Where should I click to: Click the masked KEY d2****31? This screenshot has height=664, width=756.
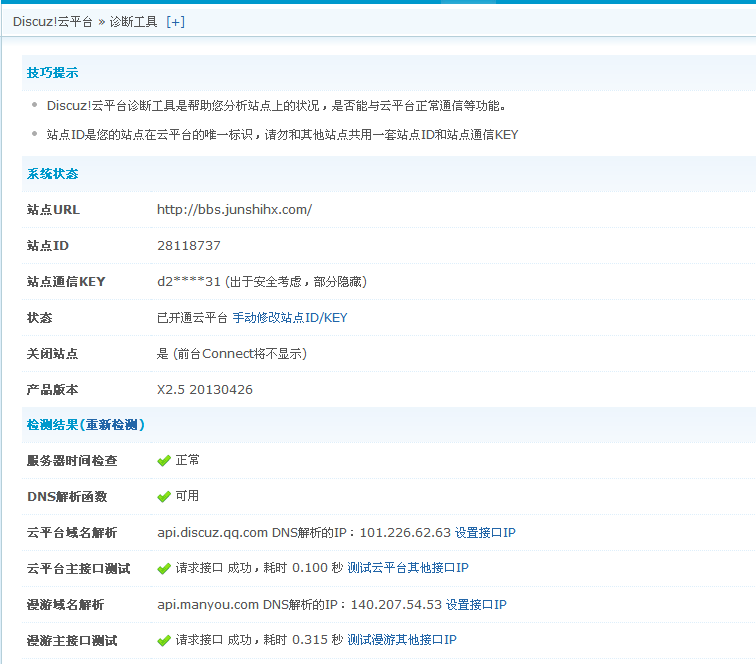click(x=188, y=282)
